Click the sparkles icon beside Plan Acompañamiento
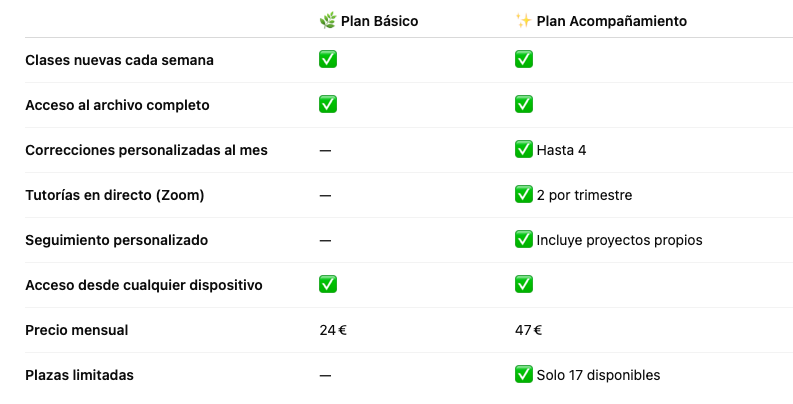 [x=523, y=20]
